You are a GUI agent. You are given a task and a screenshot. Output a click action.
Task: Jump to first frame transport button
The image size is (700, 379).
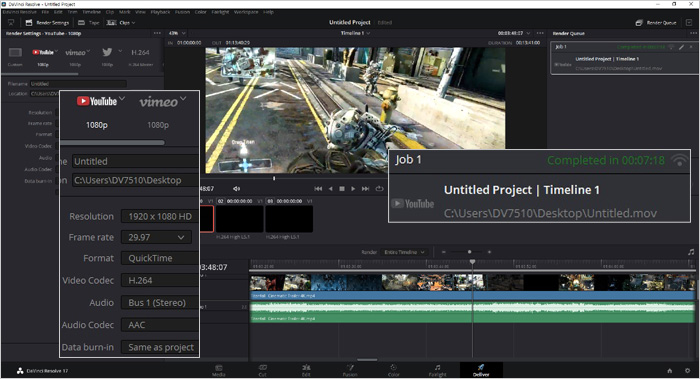coord(318,189)
